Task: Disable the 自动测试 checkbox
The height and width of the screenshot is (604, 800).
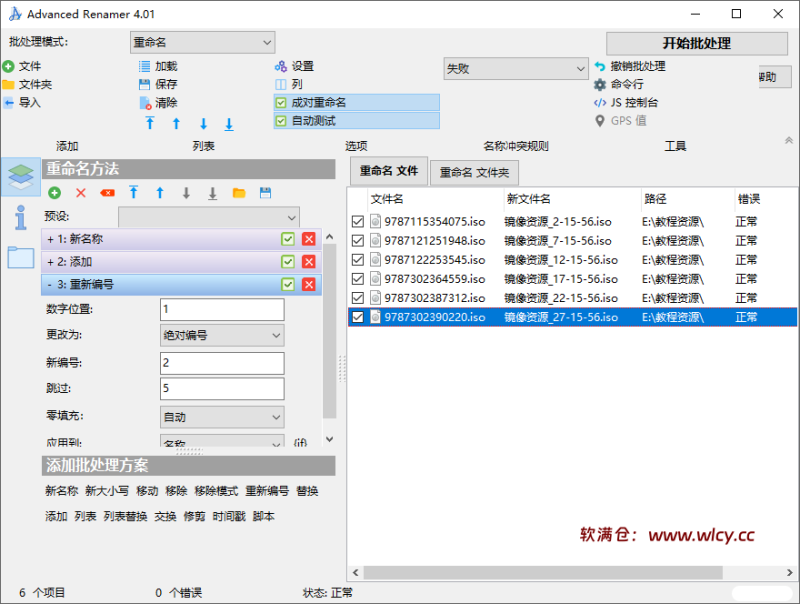Action: (x=281, y=120)
